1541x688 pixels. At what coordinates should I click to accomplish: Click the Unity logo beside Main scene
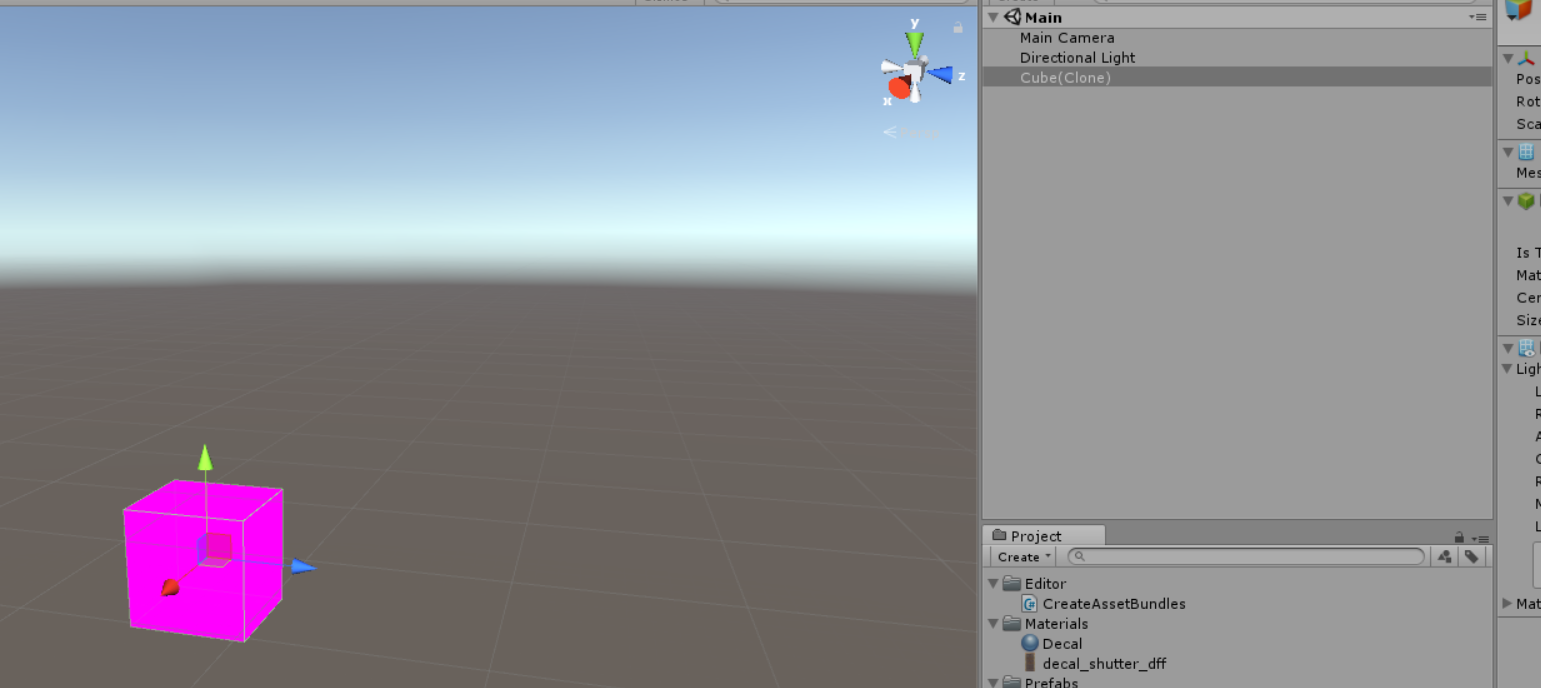click(x=1013, y=17)
